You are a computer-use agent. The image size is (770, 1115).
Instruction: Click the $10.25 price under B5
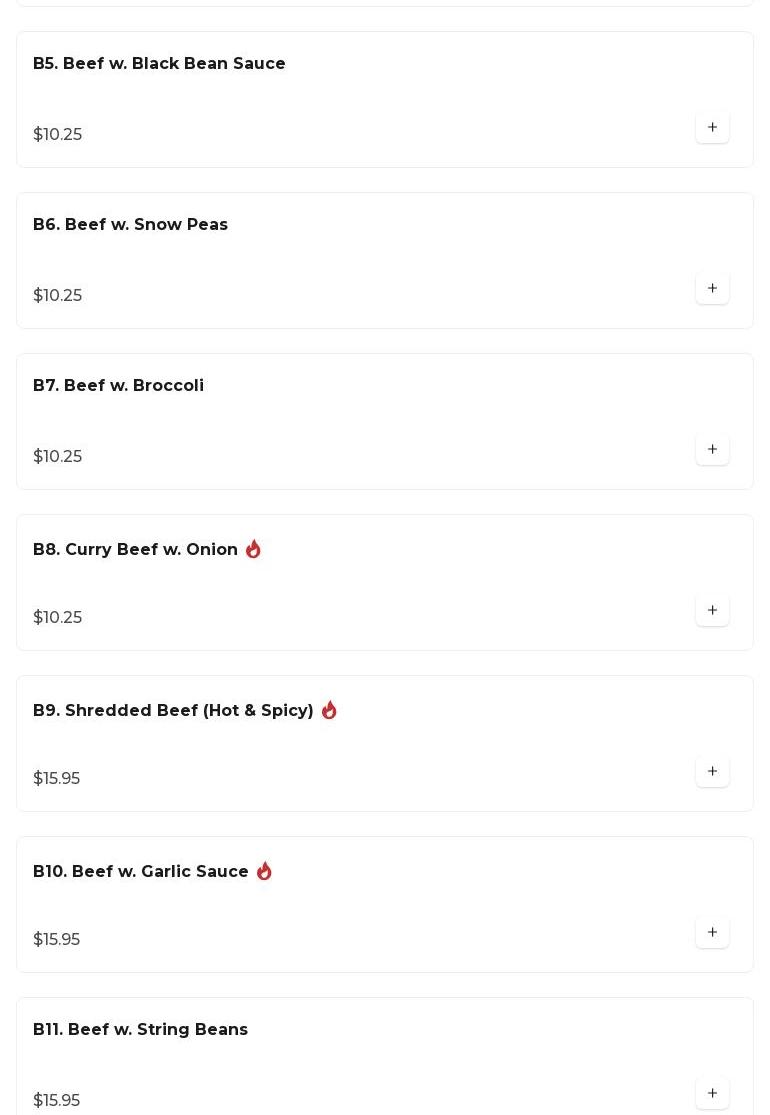tap(57, 135)
